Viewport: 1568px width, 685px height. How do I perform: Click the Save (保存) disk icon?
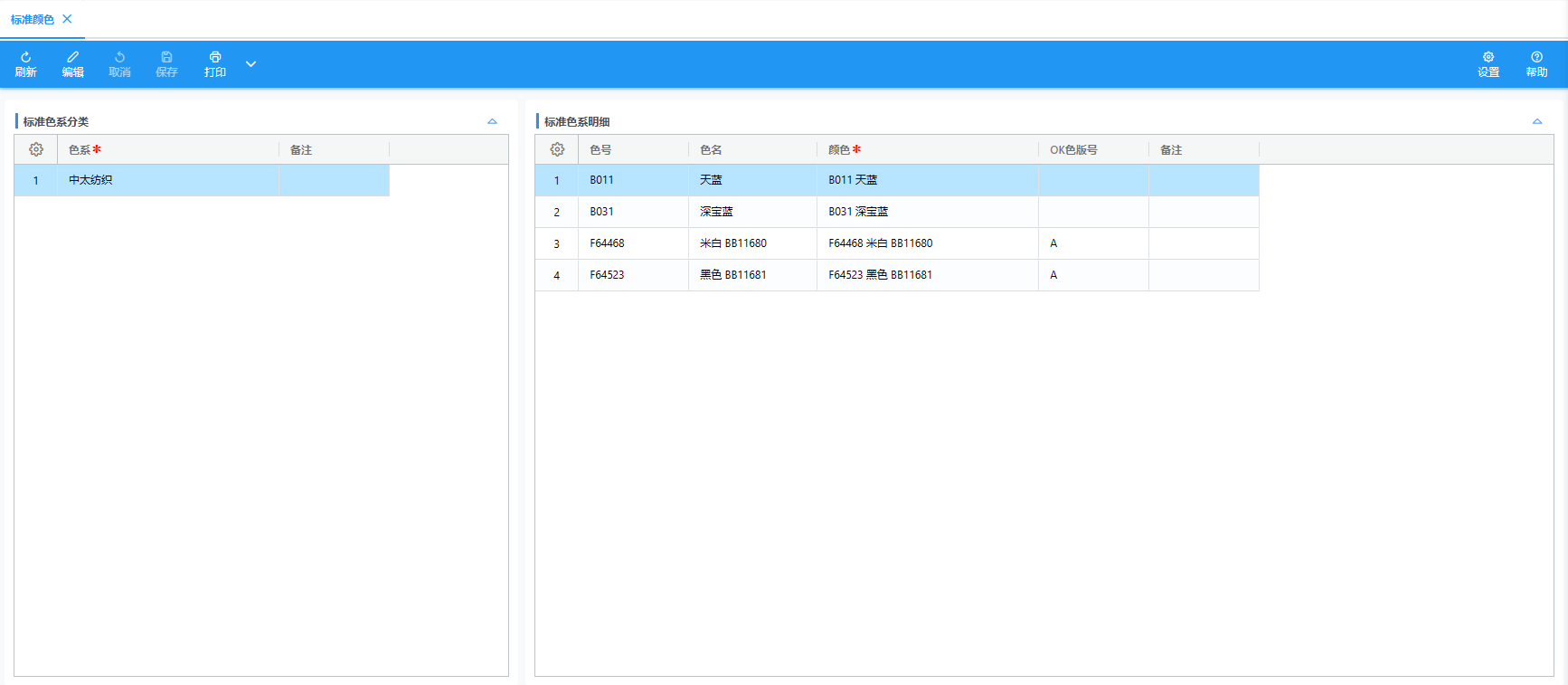point(166,58)
